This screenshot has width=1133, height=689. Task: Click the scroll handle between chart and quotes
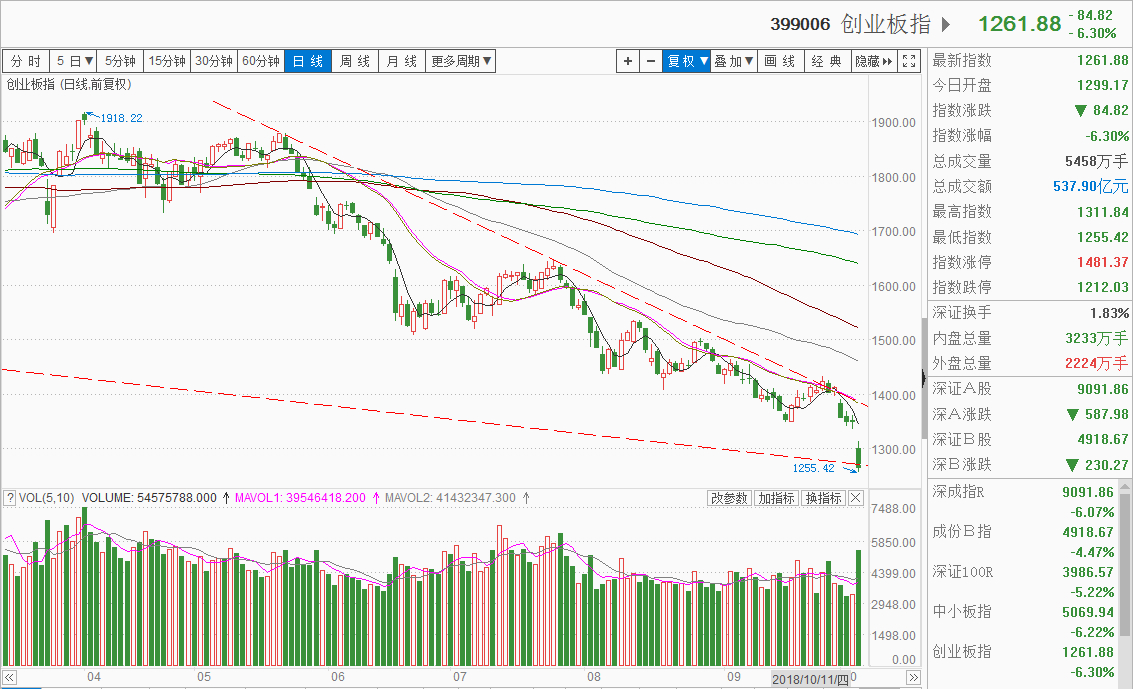[923, 376]
